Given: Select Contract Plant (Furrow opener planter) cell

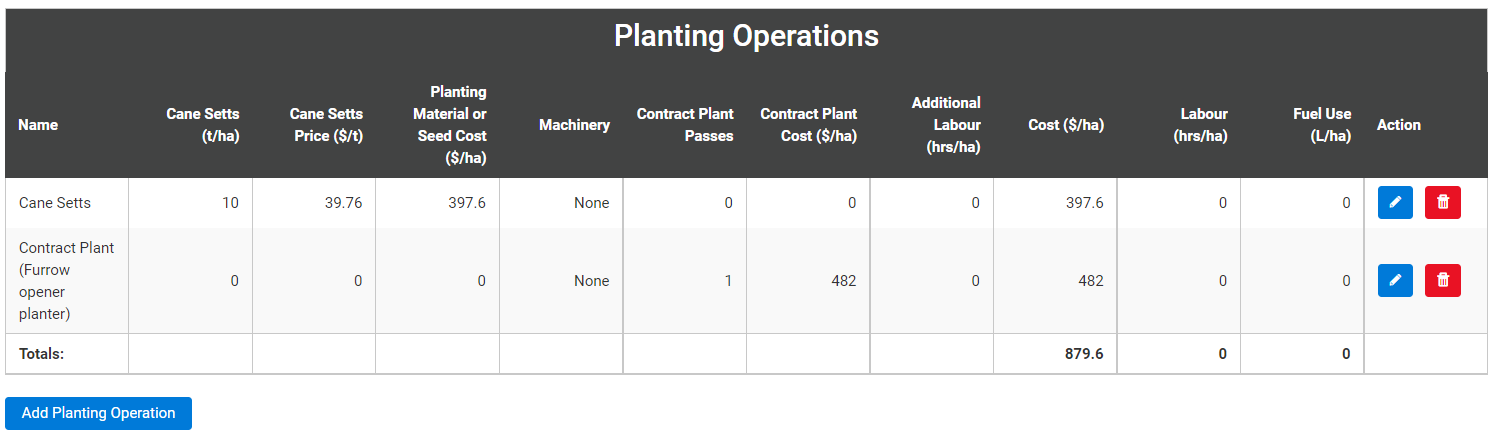Looking at the screenshot, I should 66,281.
